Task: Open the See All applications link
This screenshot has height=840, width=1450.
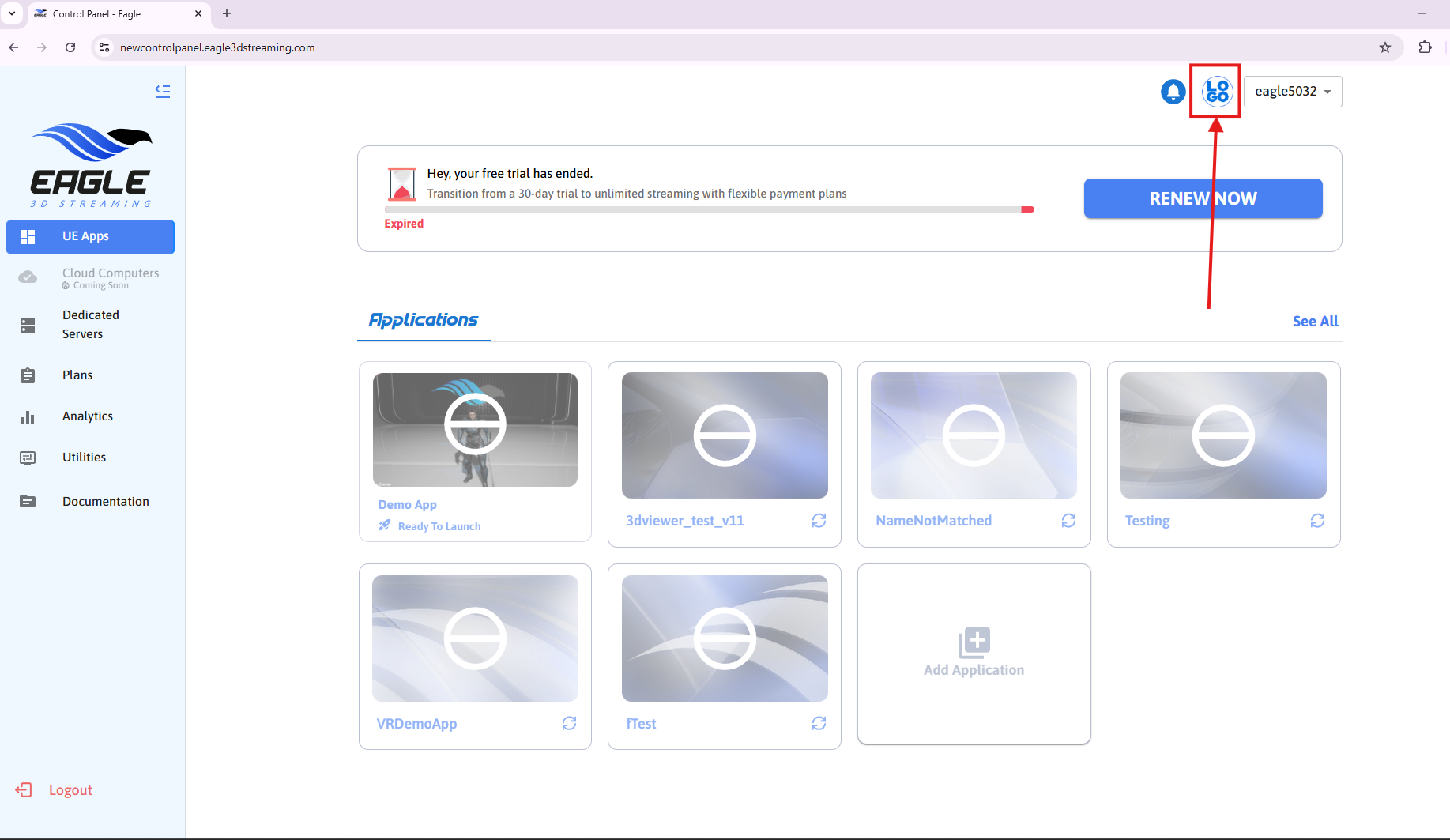Action: tap(1315, 321)
